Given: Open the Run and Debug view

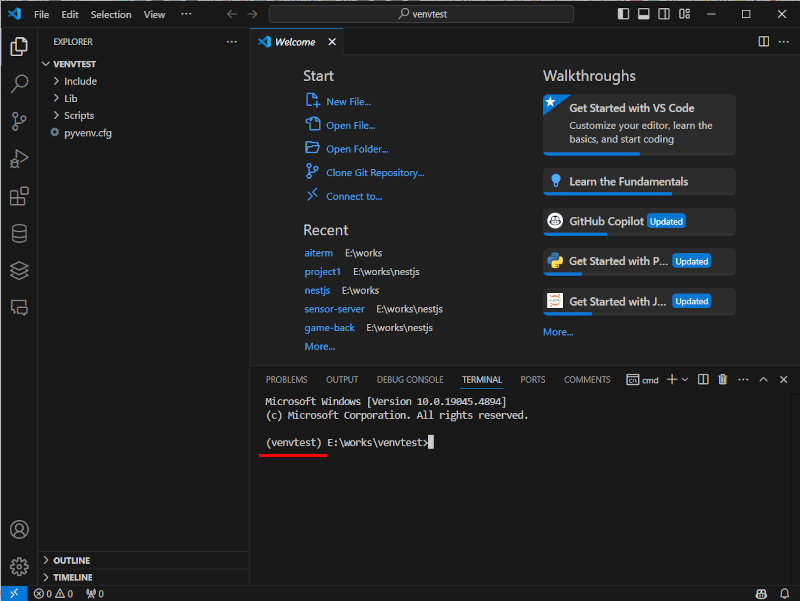Looking at the screenshot, I should tap(19, 159).
